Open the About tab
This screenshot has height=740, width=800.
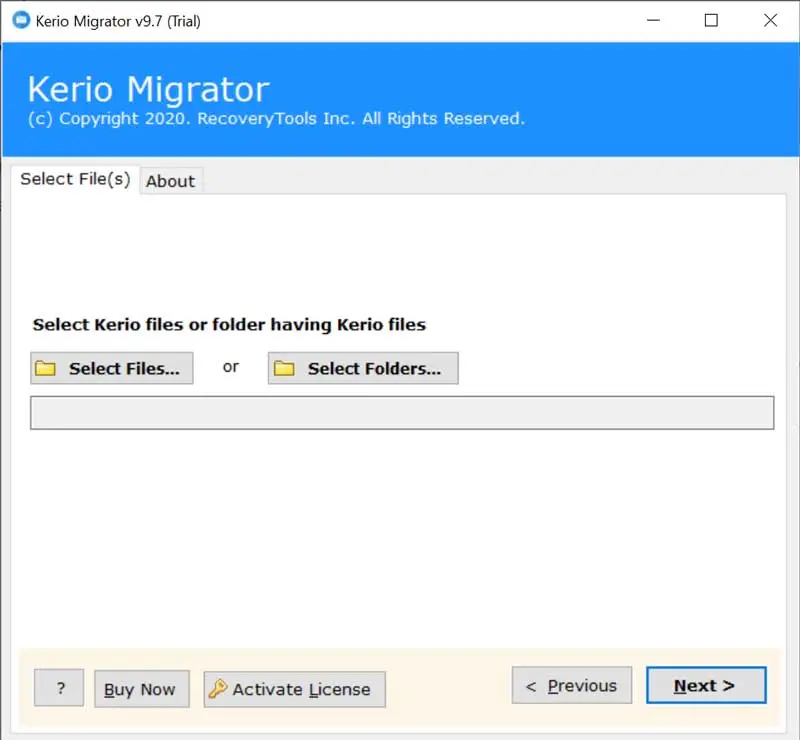point(170,181)
